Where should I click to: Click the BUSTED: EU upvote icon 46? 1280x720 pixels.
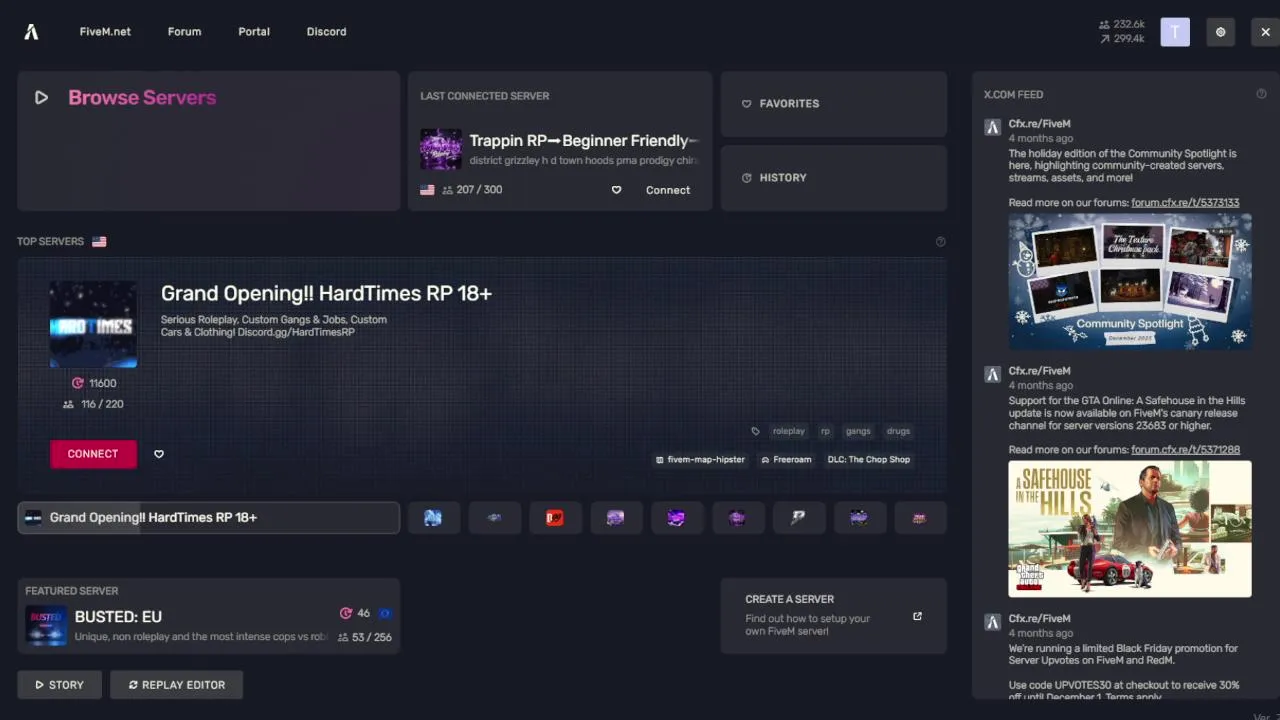coord(346,613)
